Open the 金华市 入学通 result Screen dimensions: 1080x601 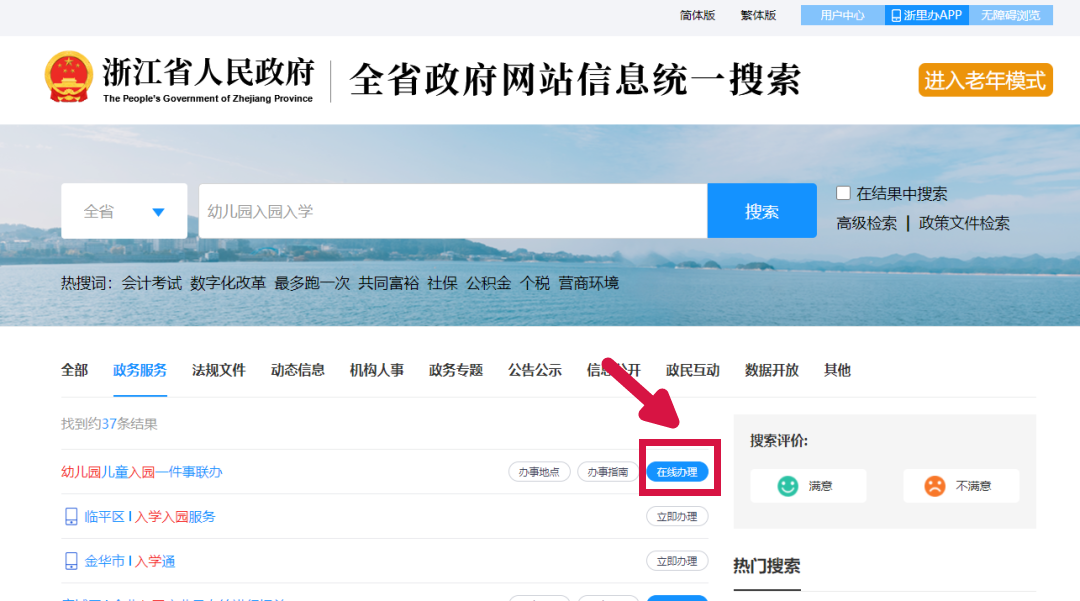click(129, 561)
